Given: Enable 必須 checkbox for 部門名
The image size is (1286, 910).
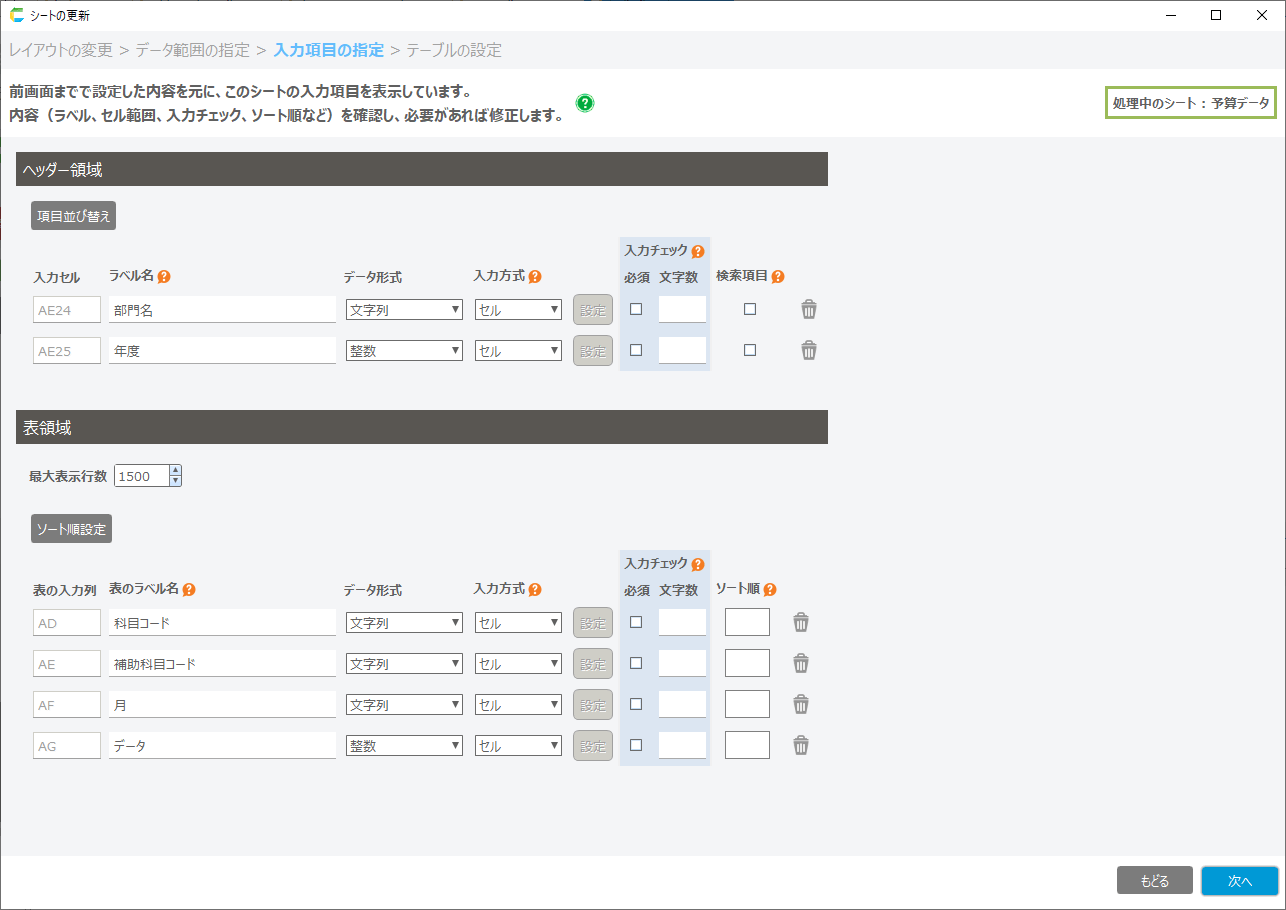Looking at the screenshot, I should (x=636, y=309).
